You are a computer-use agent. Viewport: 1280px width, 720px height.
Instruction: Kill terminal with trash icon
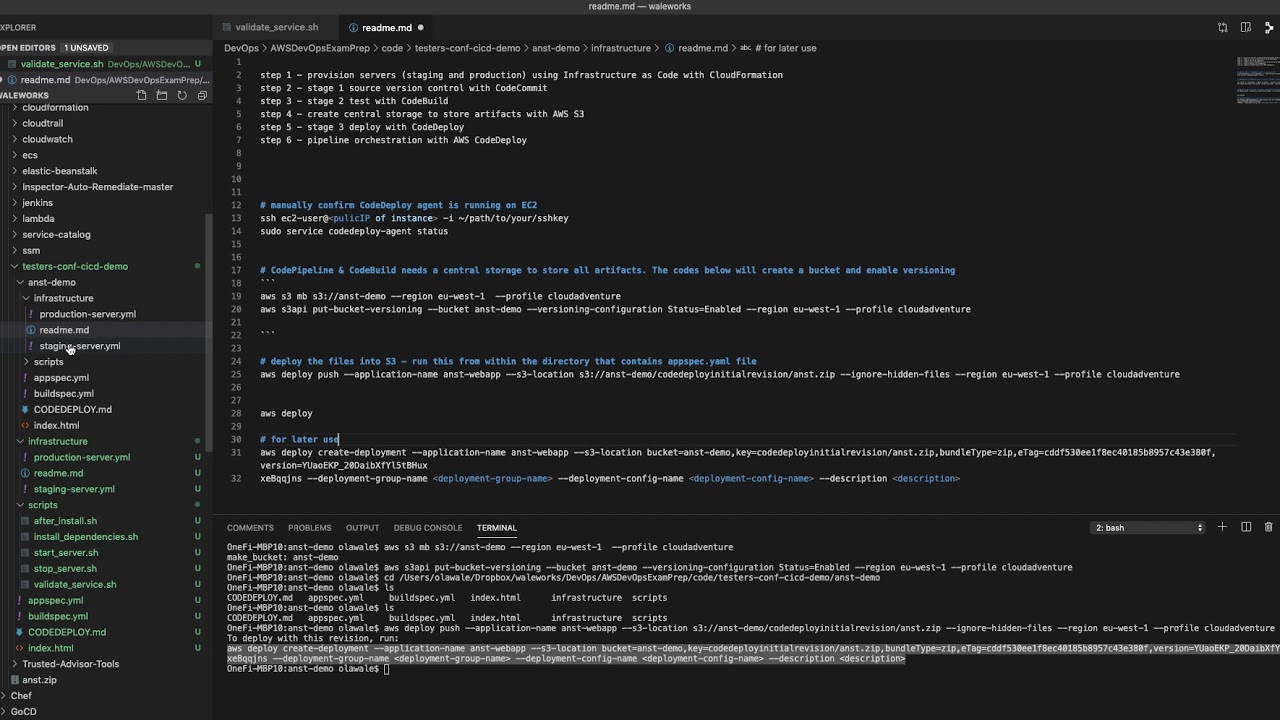click(x=1269, y=527)
